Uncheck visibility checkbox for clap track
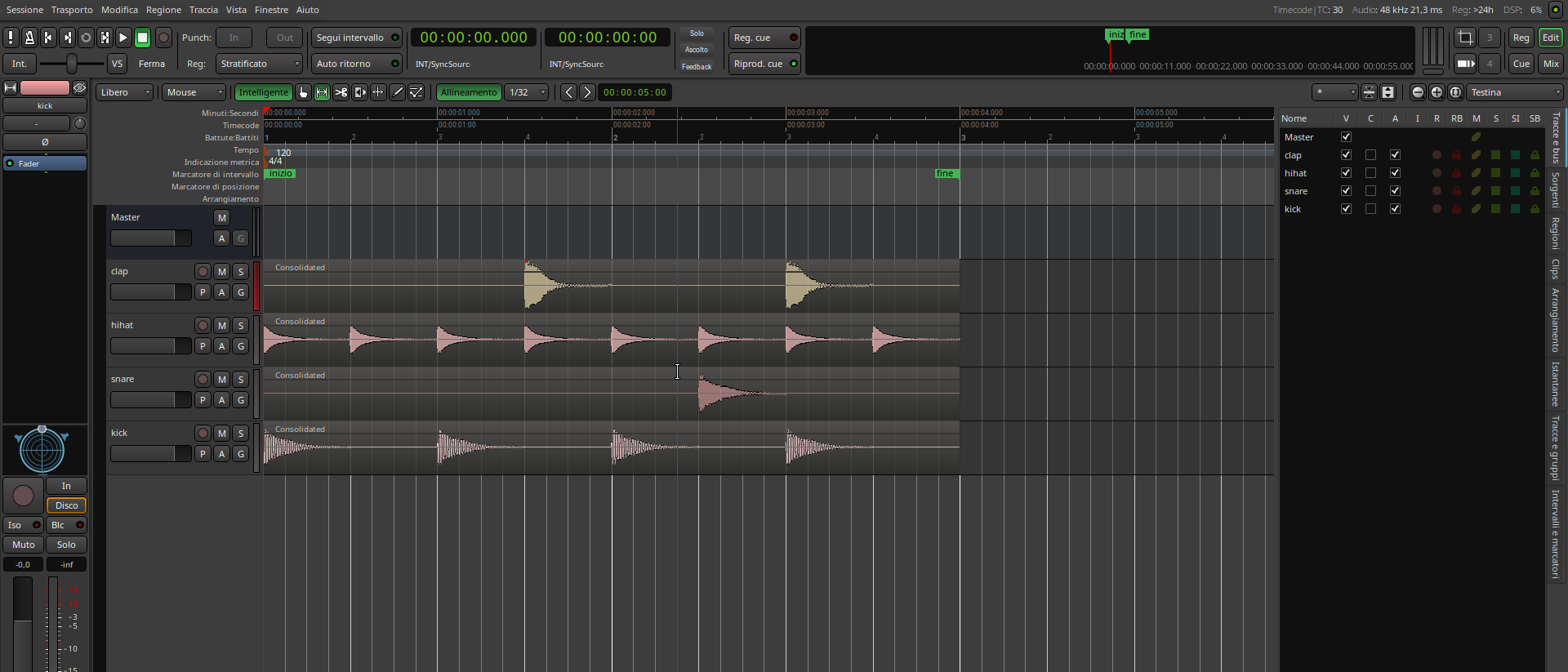1568x672 pixels. coord(1346,155)
